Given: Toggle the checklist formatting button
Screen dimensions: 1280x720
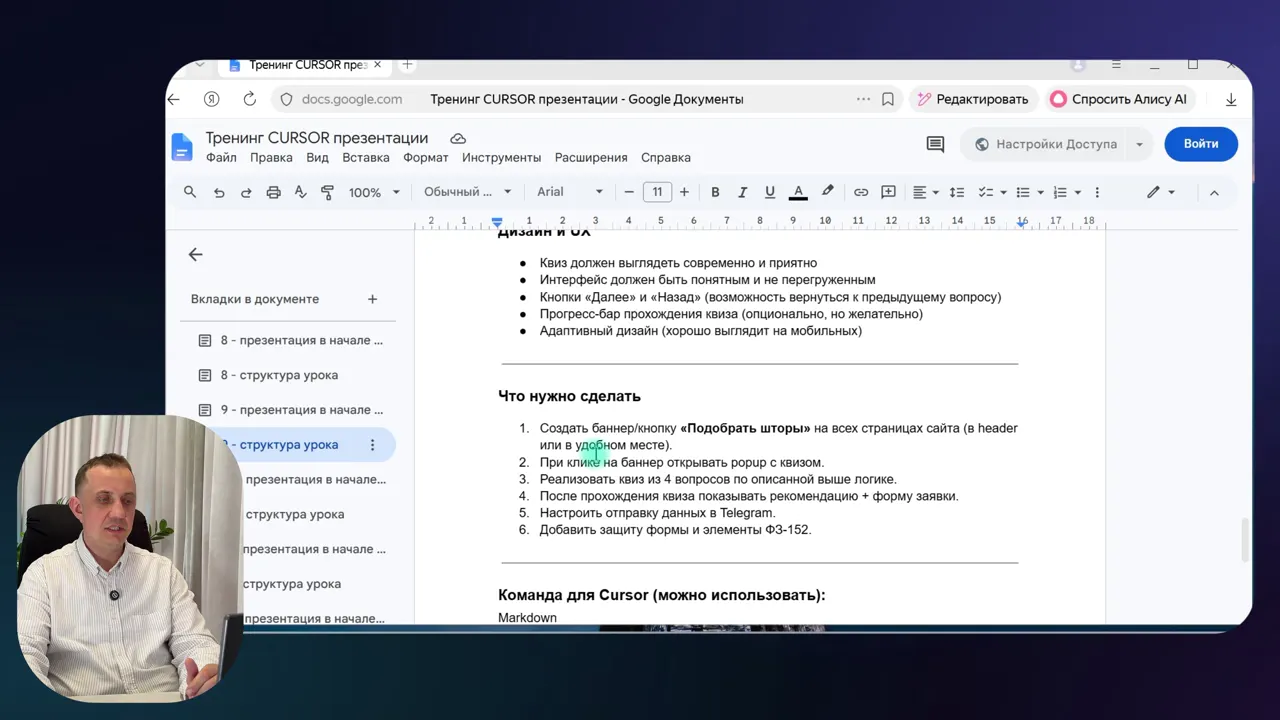Looking at the screenshot, I should point(985,192).
